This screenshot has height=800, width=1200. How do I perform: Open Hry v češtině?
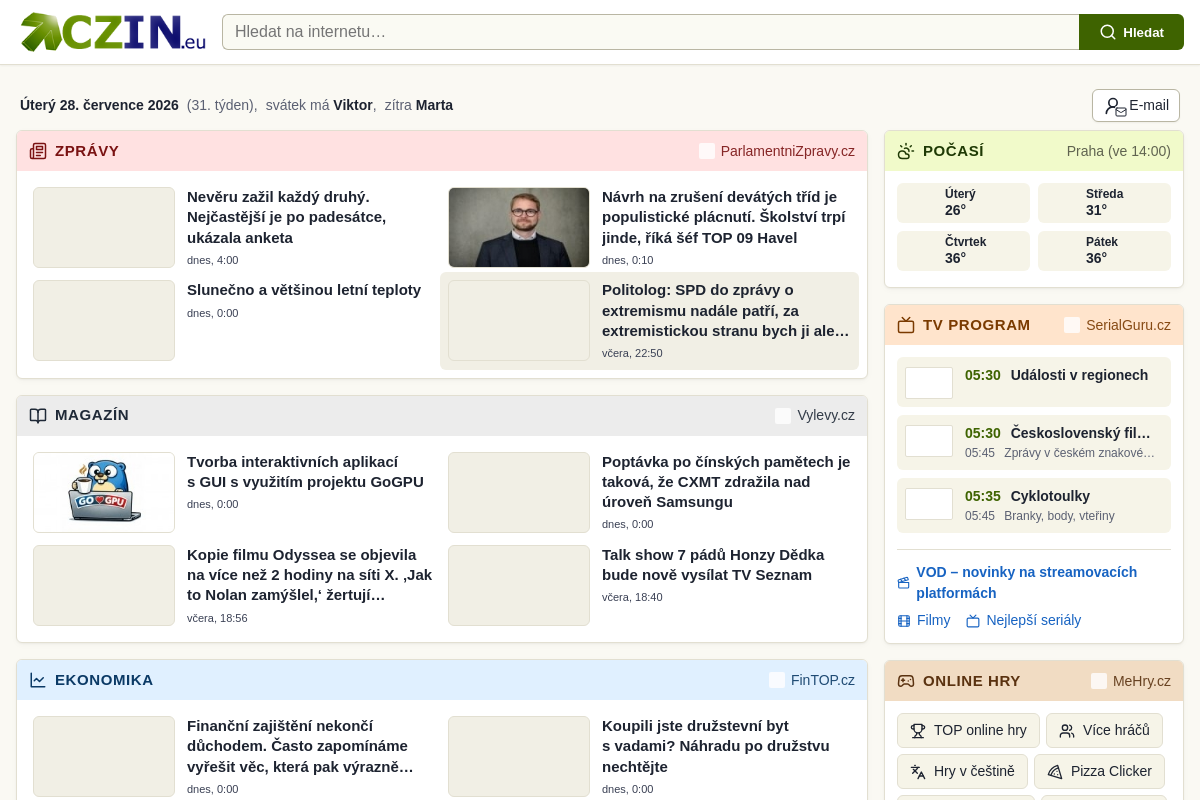[x=962, y=771]
